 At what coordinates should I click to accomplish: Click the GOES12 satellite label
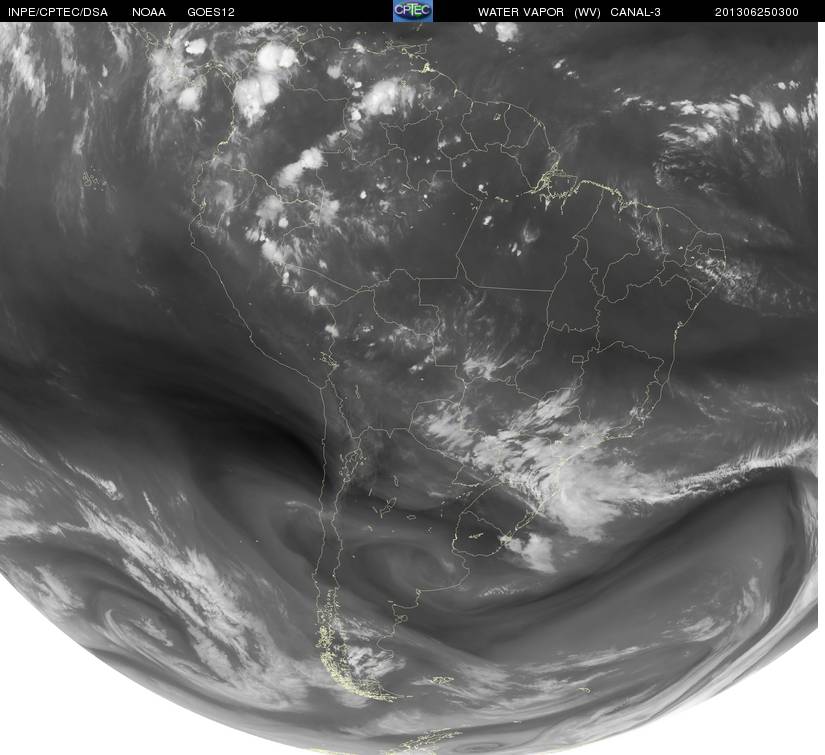point(211,12)
